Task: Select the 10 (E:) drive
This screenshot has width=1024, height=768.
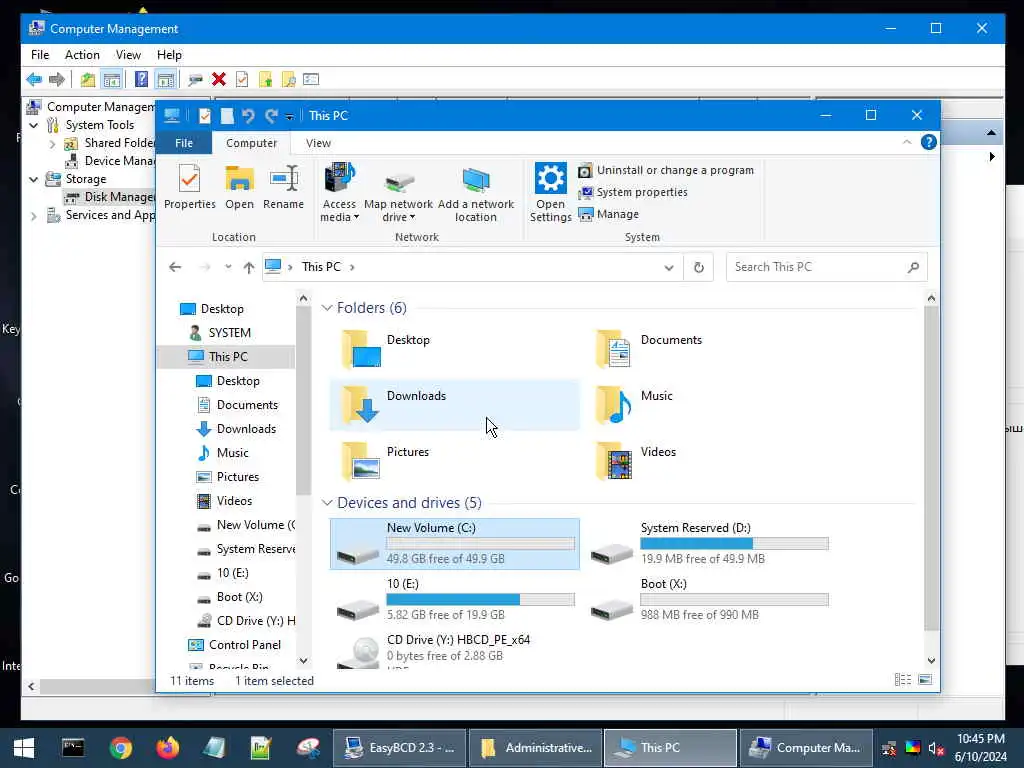Action: 455,600
